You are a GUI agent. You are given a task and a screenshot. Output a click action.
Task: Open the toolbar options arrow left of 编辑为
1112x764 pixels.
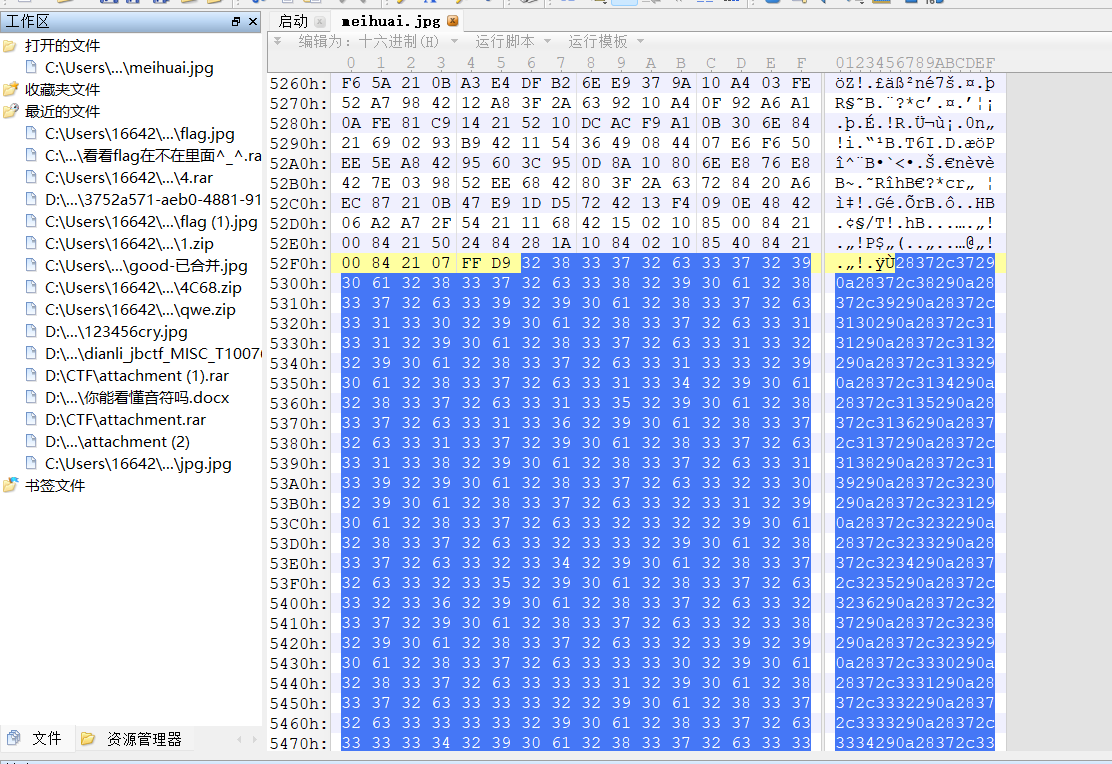[x=278, y=41]
